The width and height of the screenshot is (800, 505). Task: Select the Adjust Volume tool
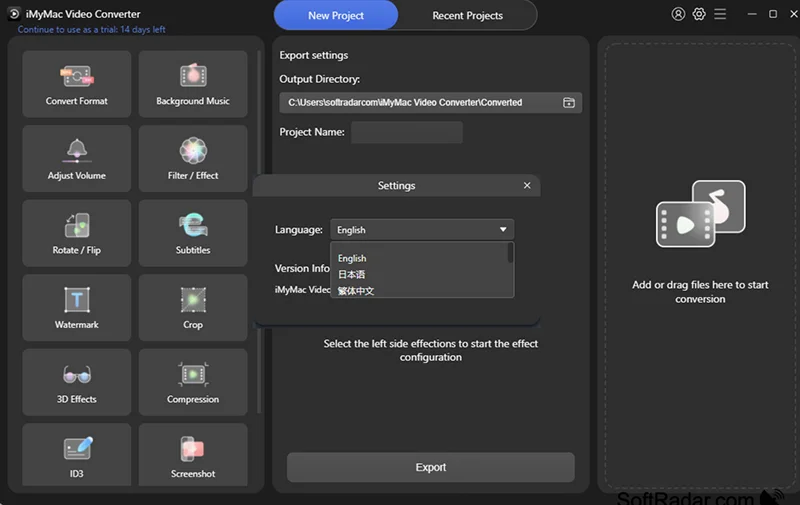(77, 159)
